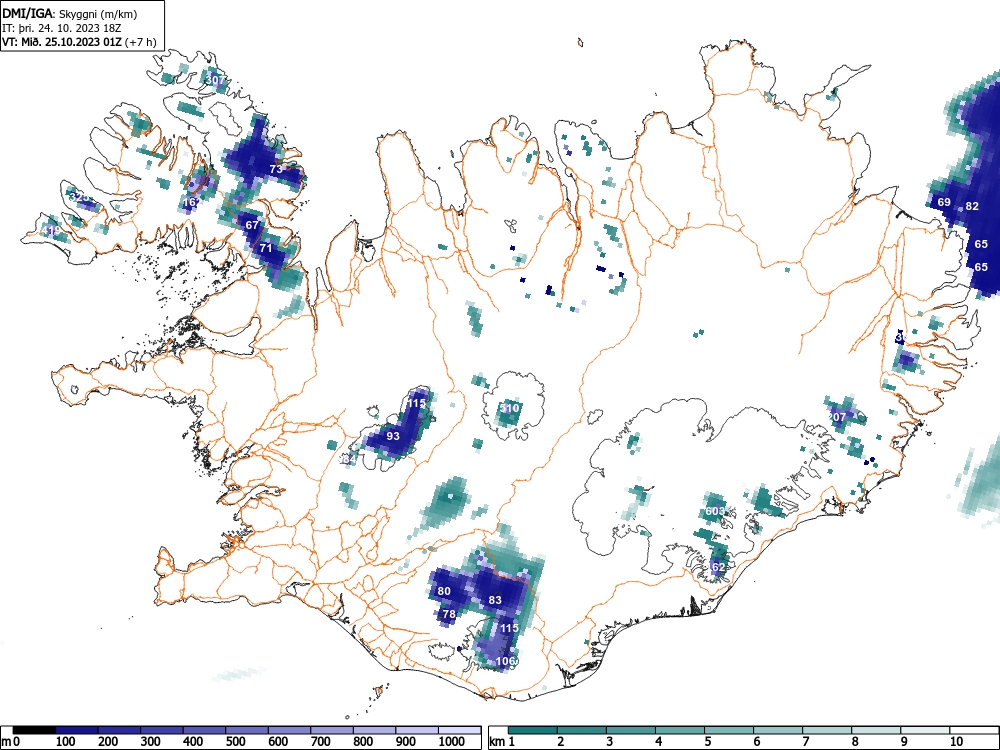This screenshot has height=750, width=1000.
Task: Click the 900–1000 m lavender legend swatch
Action: (x=416, y=730)
